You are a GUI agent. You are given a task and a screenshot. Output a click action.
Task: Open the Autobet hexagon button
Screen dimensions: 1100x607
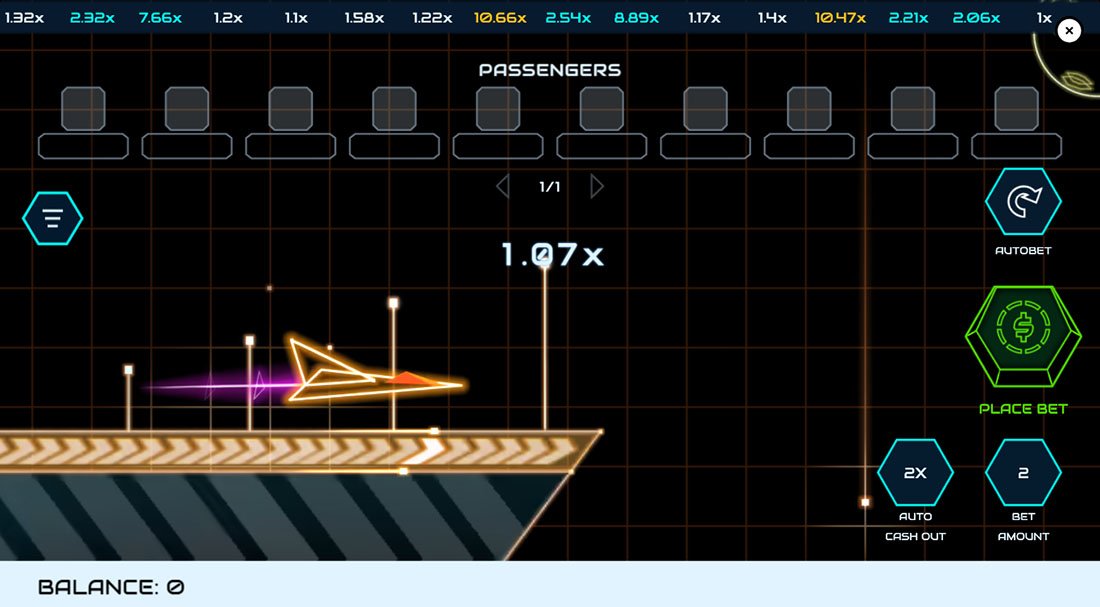coord(1023,201)
